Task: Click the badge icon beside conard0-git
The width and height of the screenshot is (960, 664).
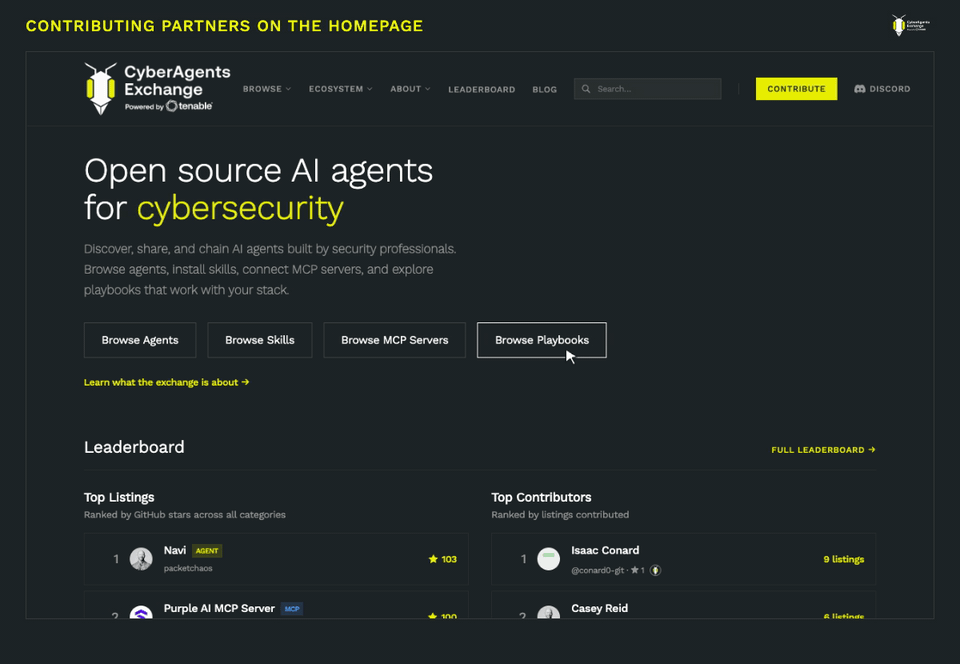Action: [x=655, y=570]
